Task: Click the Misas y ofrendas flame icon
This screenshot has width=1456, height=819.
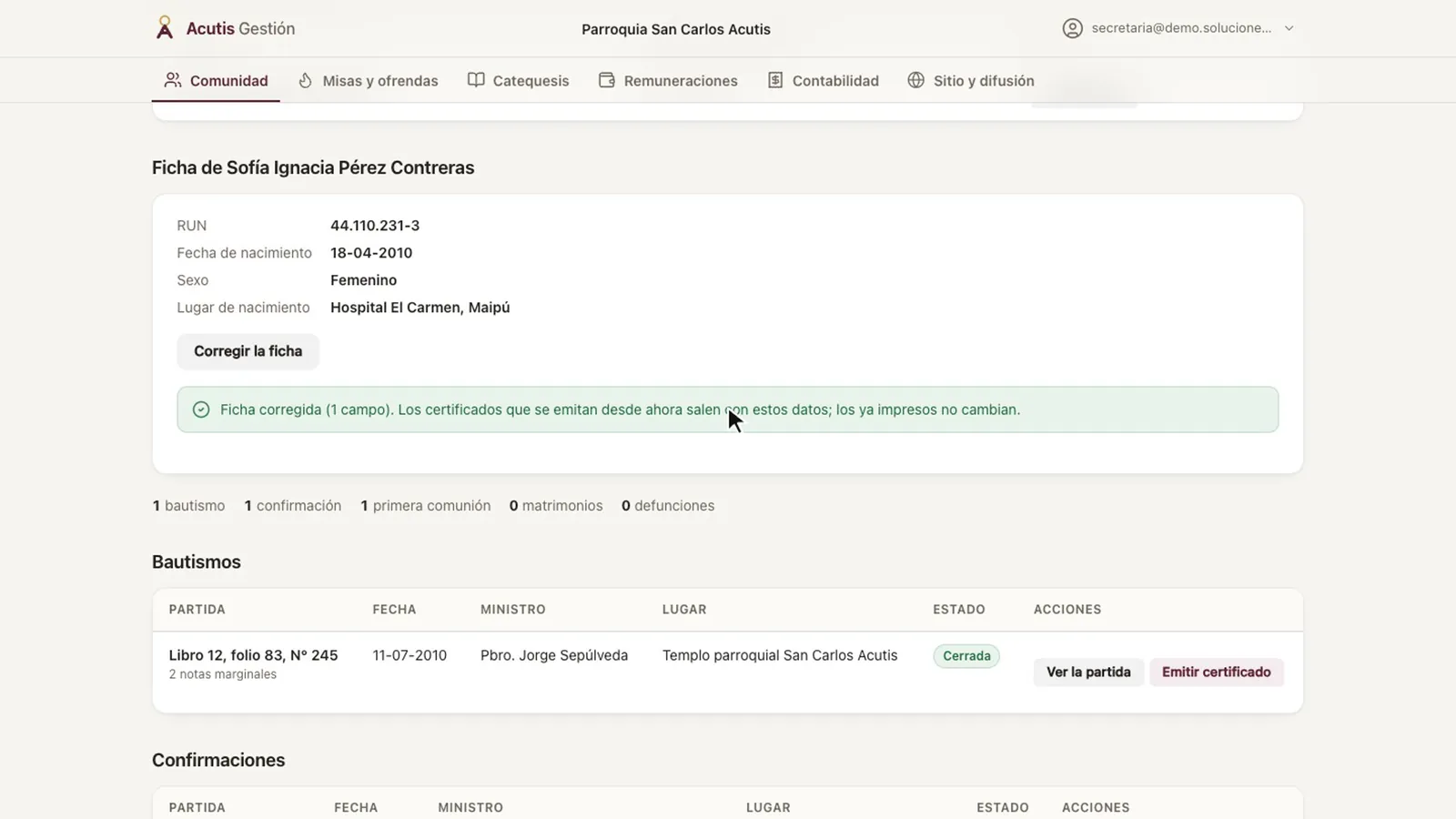Action: coord(305,80)
